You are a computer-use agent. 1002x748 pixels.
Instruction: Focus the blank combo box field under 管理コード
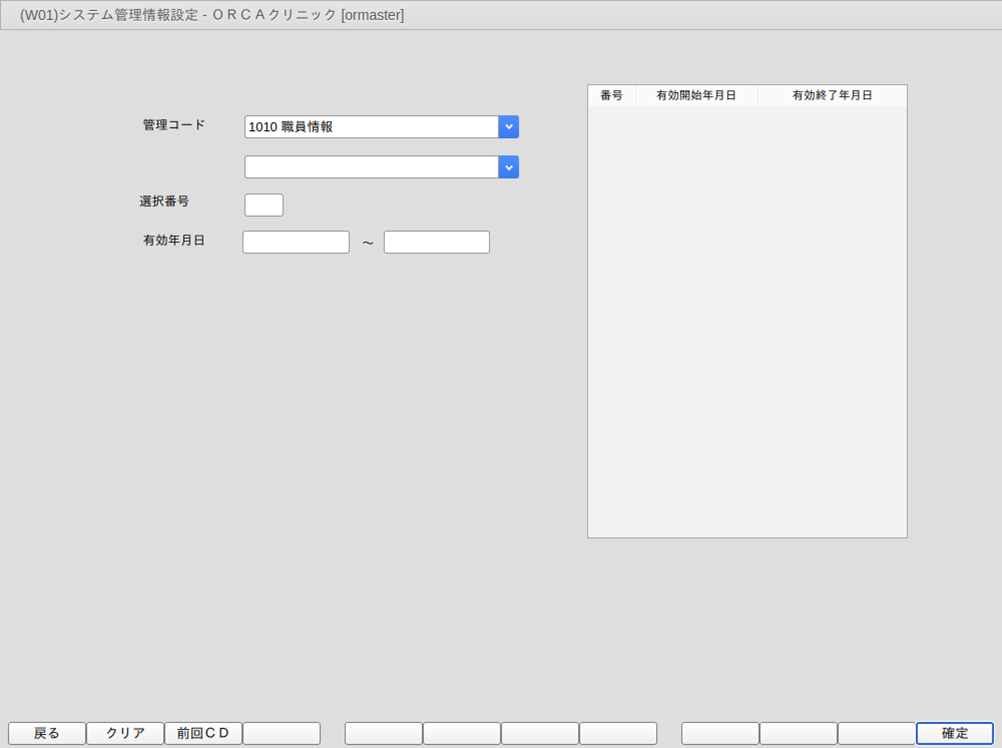click(x=371, y=167)
